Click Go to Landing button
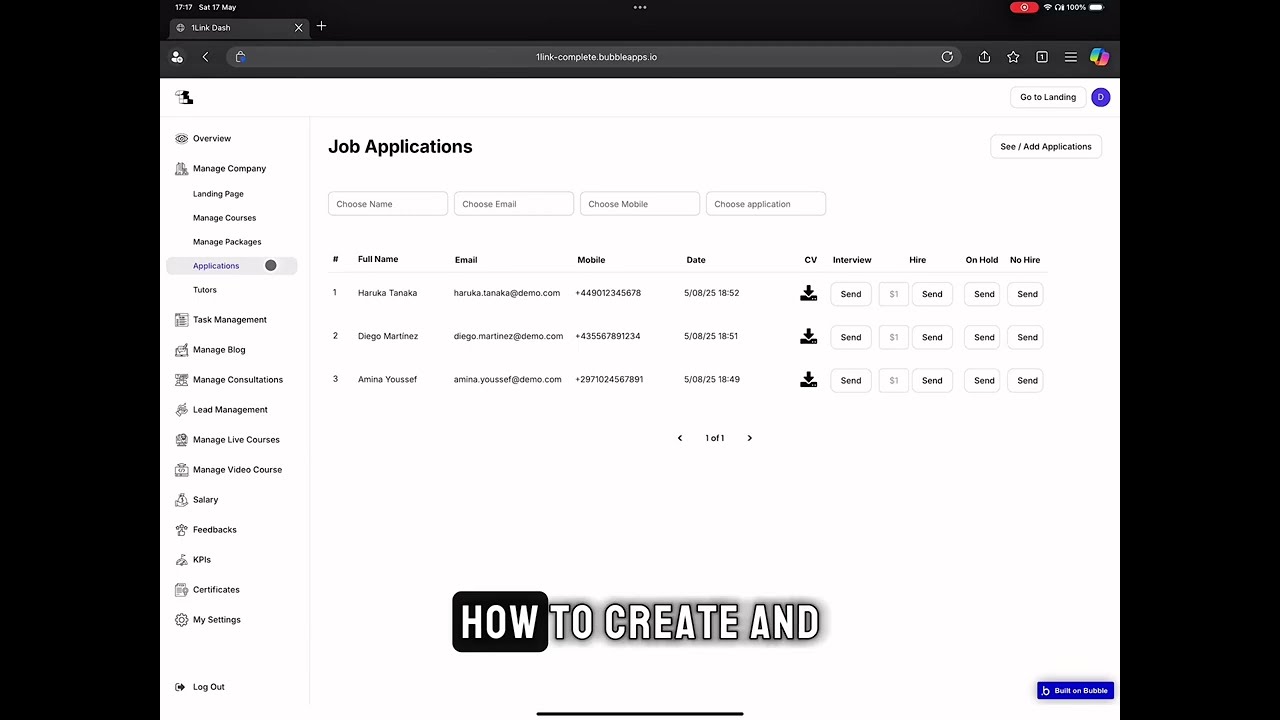The width and height of the screenshot is (1280, 720). tap(1048, 97)
